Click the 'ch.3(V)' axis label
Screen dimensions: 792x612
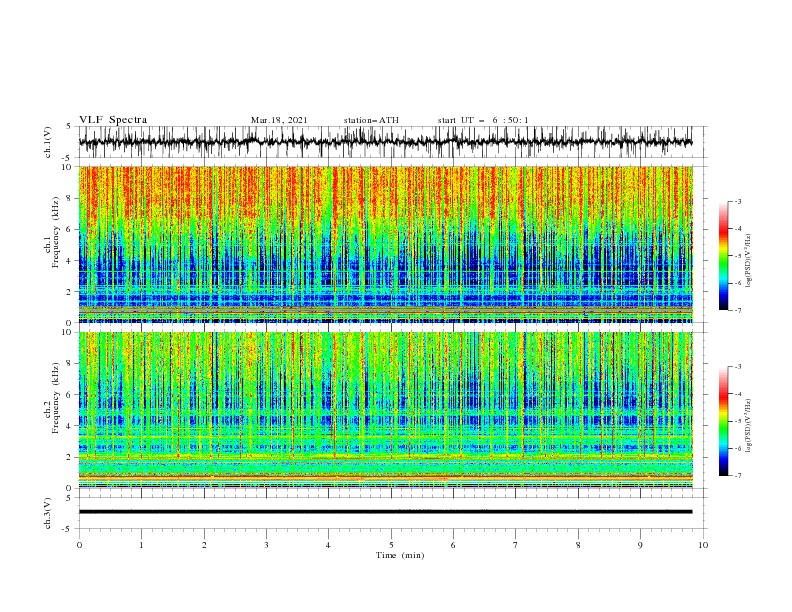[x=48, y=513]
